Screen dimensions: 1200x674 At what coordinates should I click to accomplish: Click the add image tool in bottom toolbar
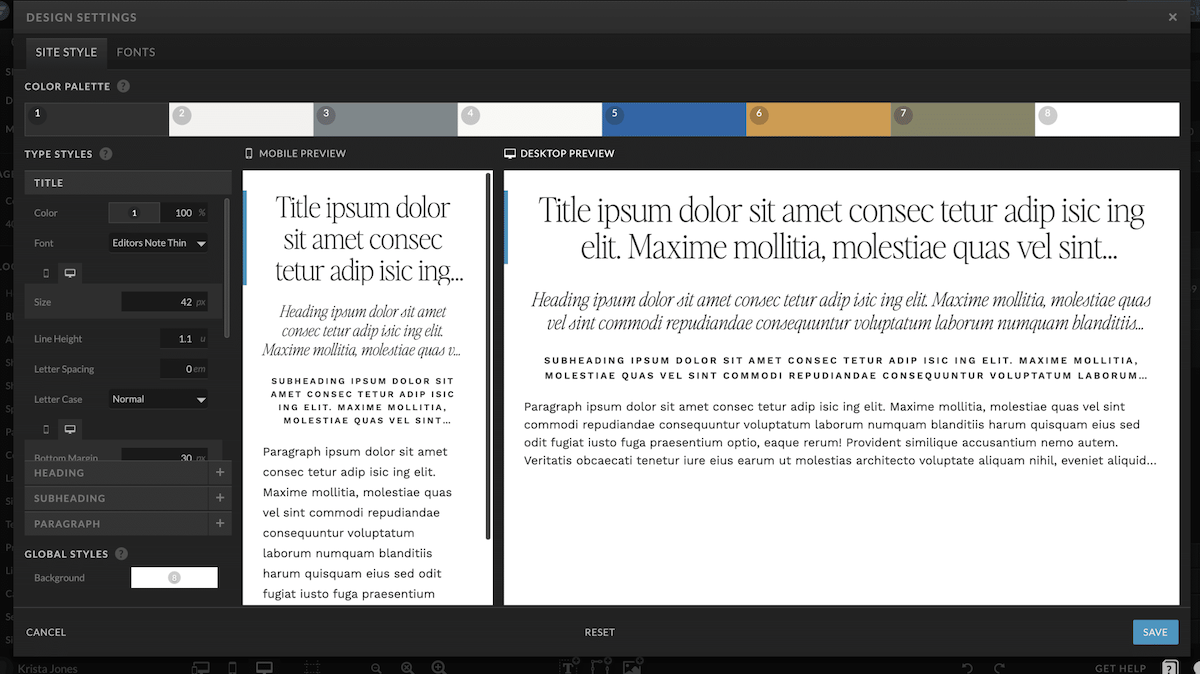(x=631, y=666)
